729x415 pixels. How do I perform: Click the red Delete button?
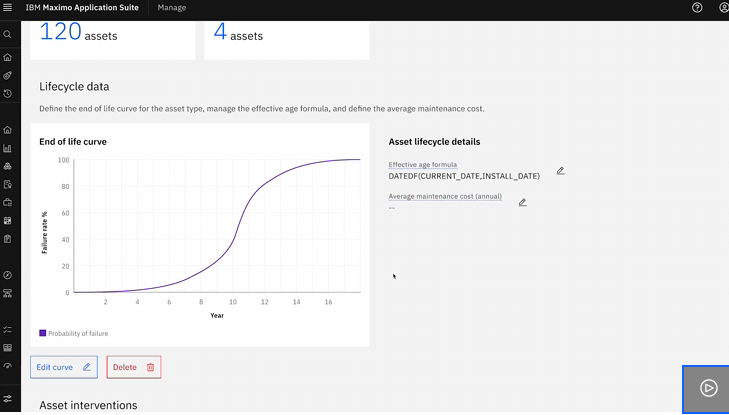(133, 367)
